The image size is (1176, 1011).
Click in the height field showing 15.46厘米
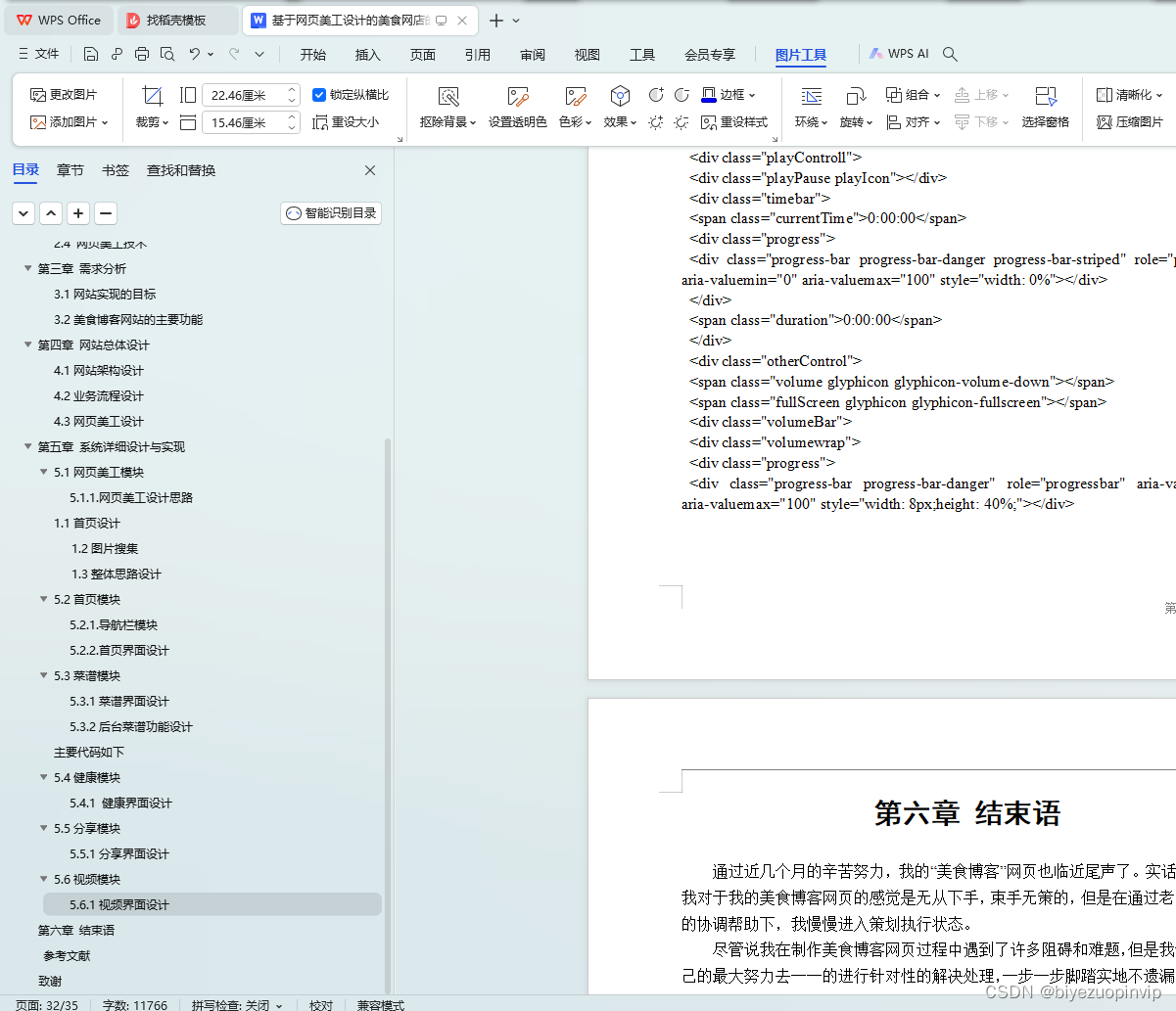pyautogui.click(x=244, y=122)
